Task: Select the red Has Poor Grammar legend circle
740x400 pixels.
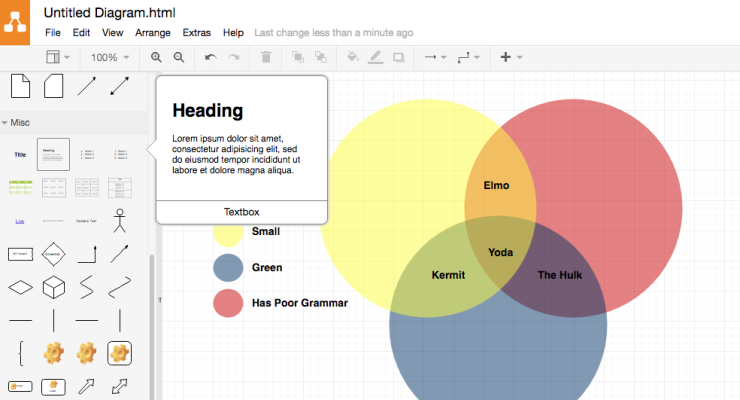Action: [x=228, y=302]
